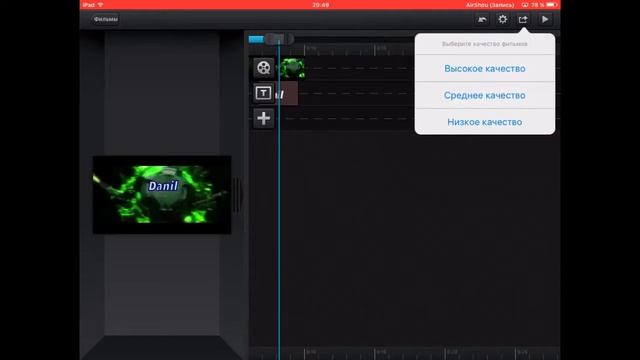640x360 pixels.
Task: Tap the Wi-Fi icon in status bar
Action: click(x=100, y=5)
